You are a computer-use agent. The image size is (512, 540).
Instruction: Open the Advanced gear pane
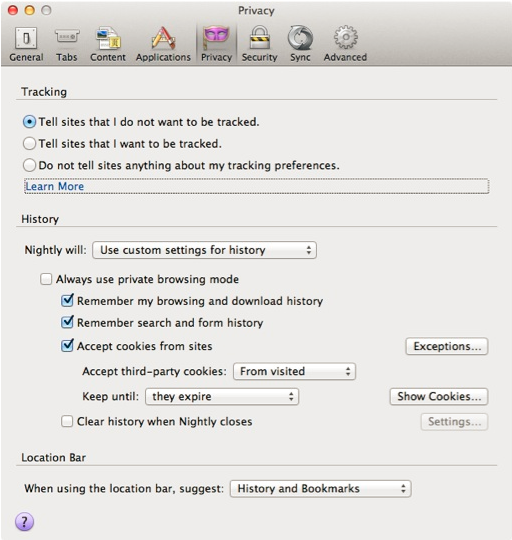345,44
